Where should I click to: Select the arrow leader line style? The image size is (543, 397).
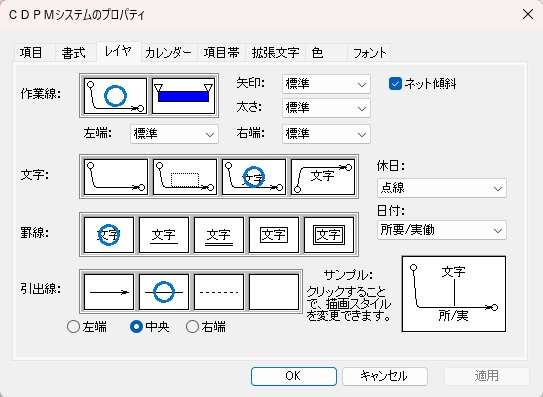(109, 292)
